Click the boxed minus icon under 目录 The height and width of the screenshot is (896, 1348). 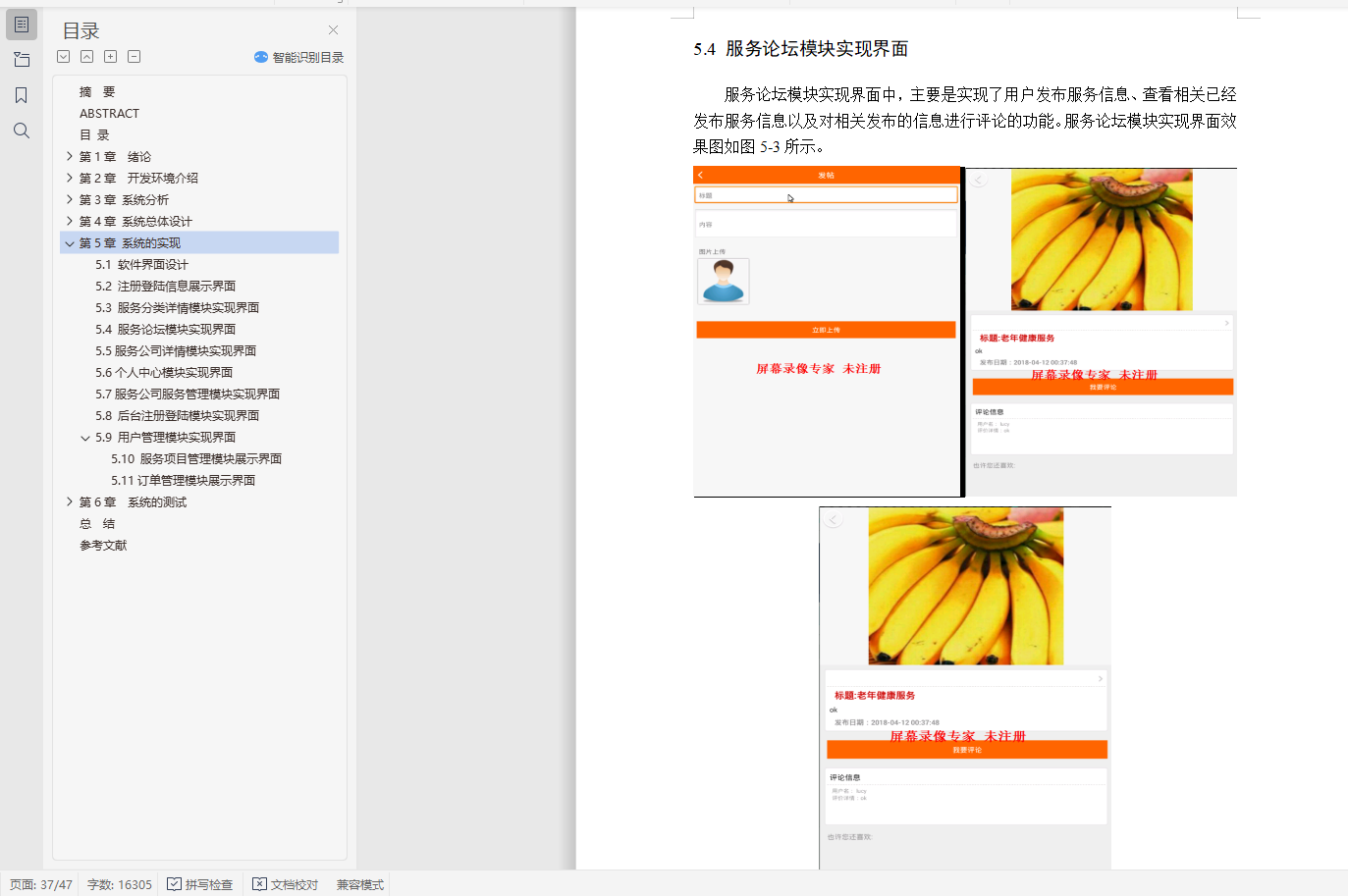pyautogui.click(x=134, y=57)
